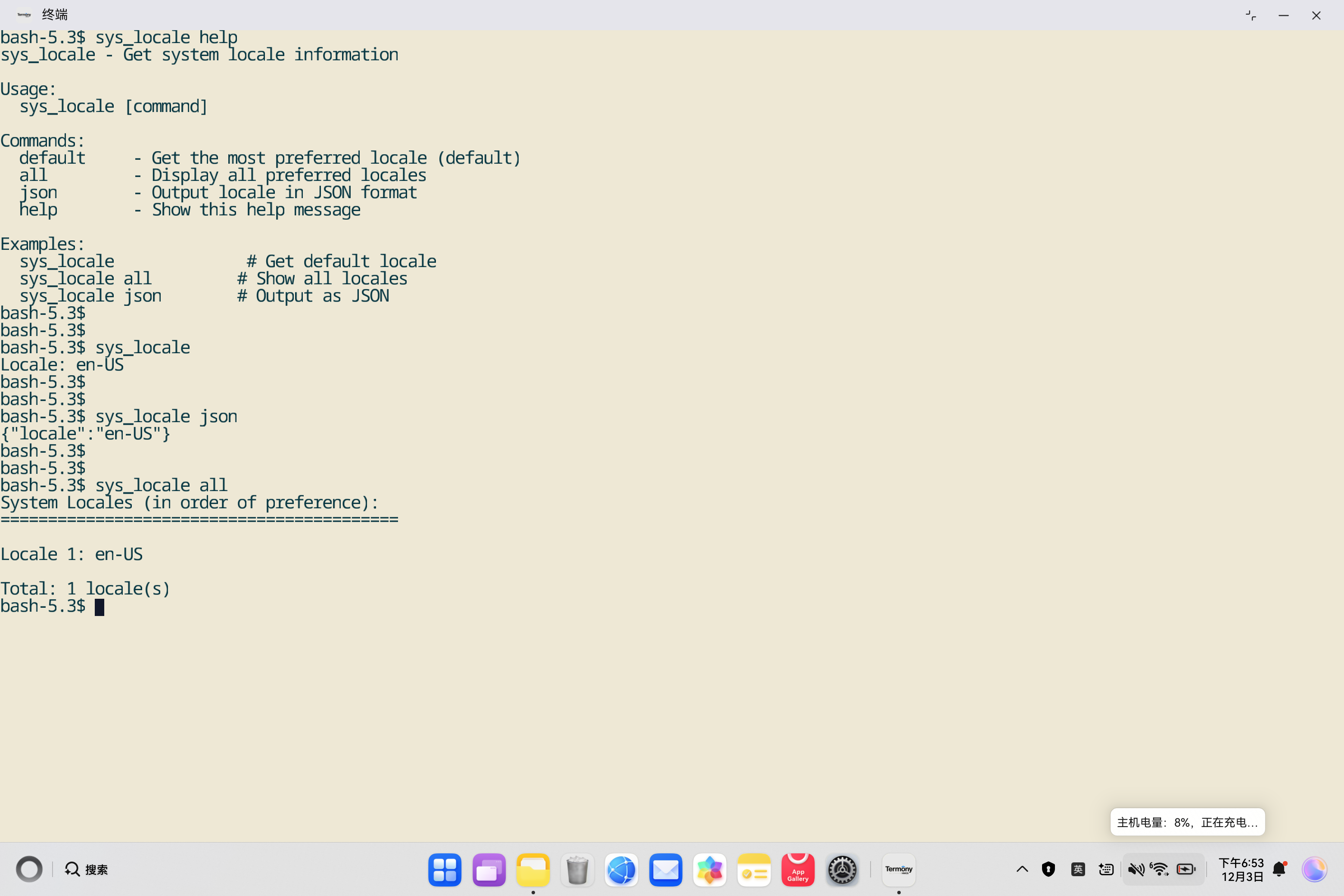Screen dimensions: 1344x896
Task: Expand hidden tray icons chevron
Action: pos(1022,869)
